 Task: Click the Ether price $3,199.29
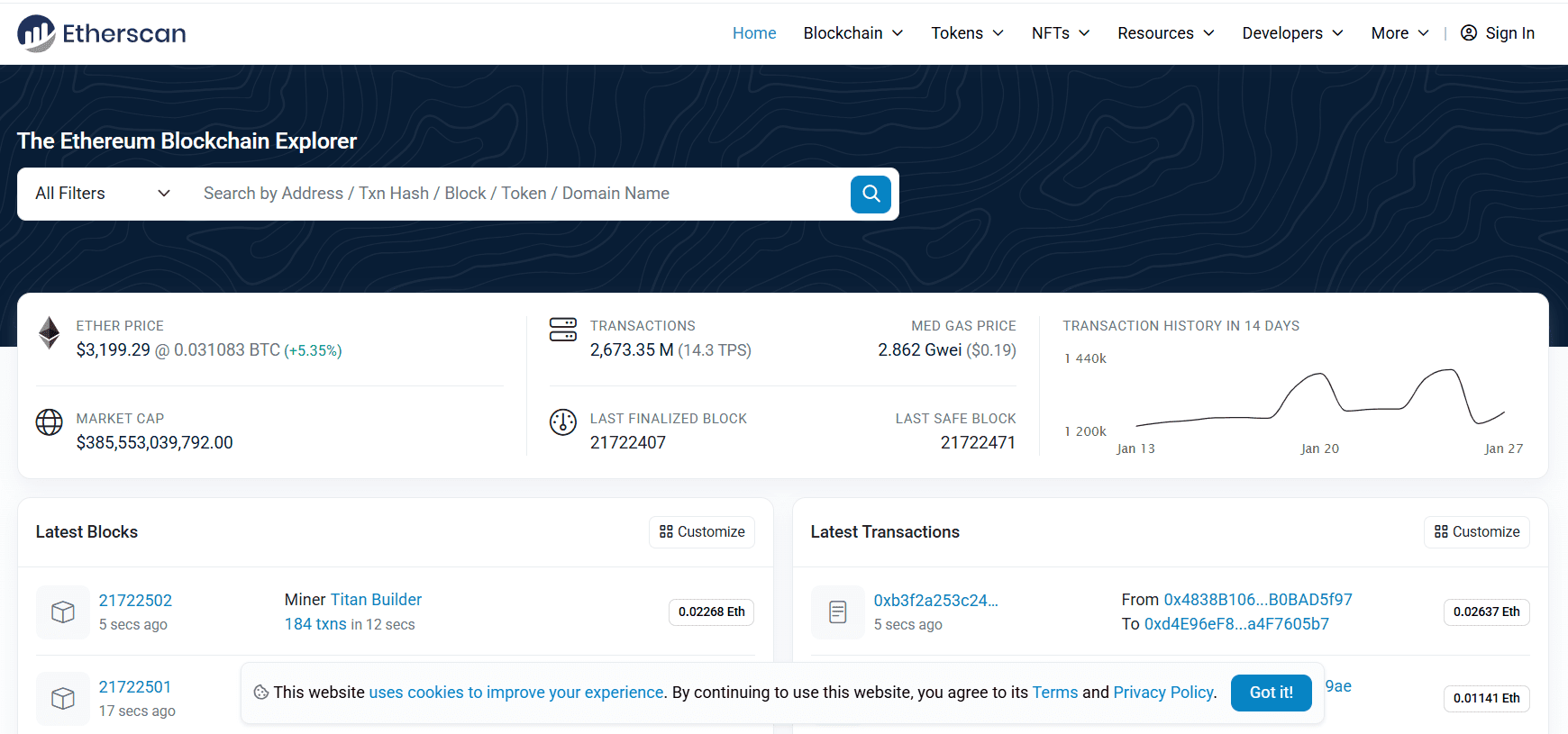[114, 350]
